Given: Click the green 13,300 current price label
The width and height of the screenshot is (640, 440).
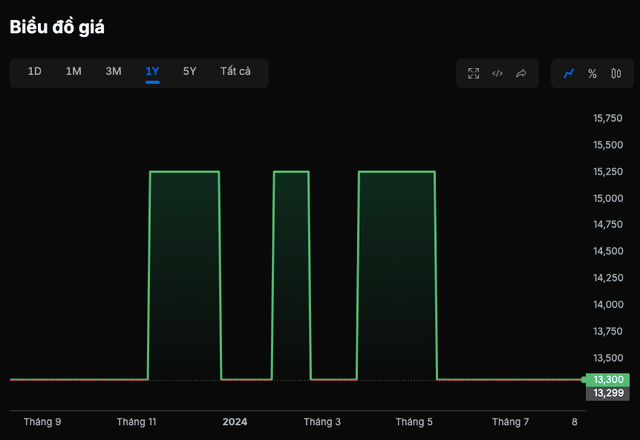Looking at the screenshot, I should tap(608, 380).
